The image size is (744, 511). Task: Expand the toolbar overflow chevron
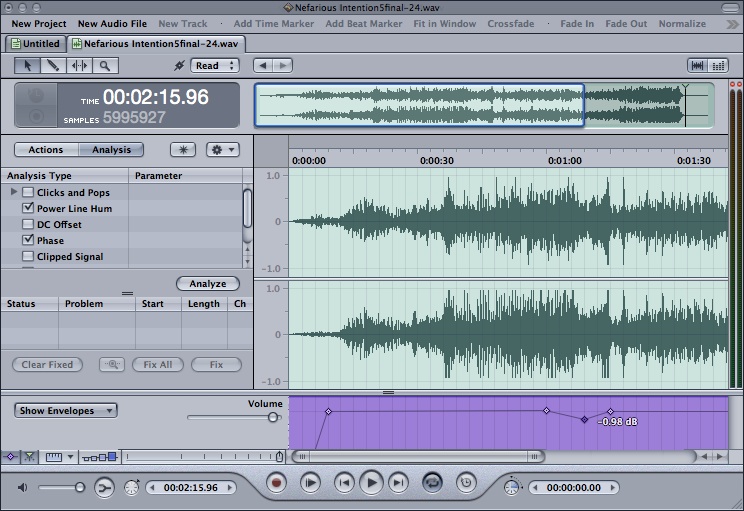coord(732,24)
